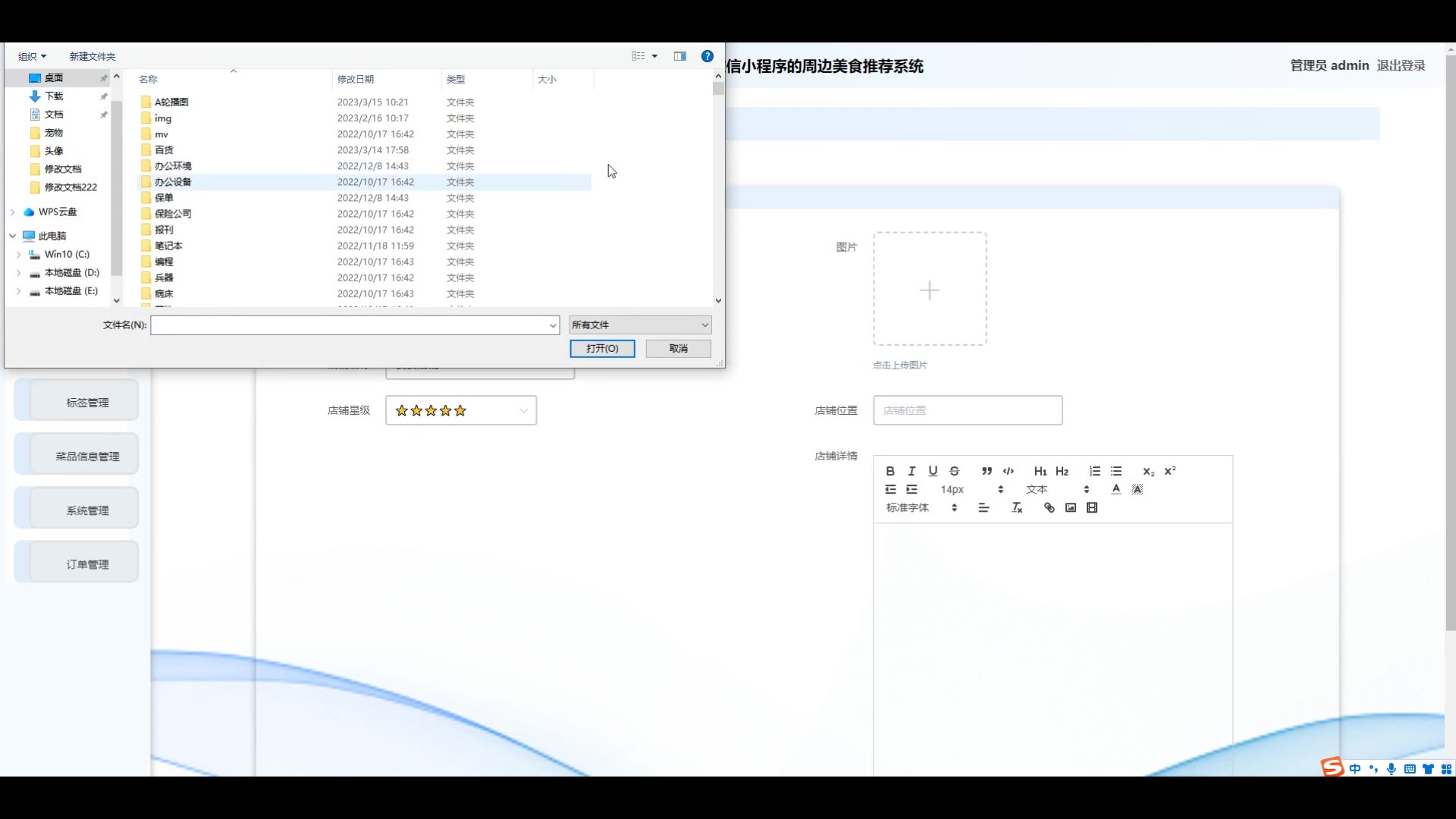Insert a hyperlink in the editor
The image size is (1456, 819).
(1049, 508)
